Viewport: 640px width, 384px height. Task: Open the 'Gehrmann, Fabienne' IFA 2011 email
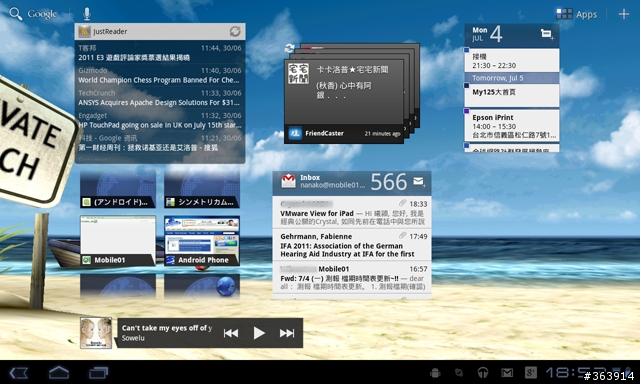(x=352, y=245)
